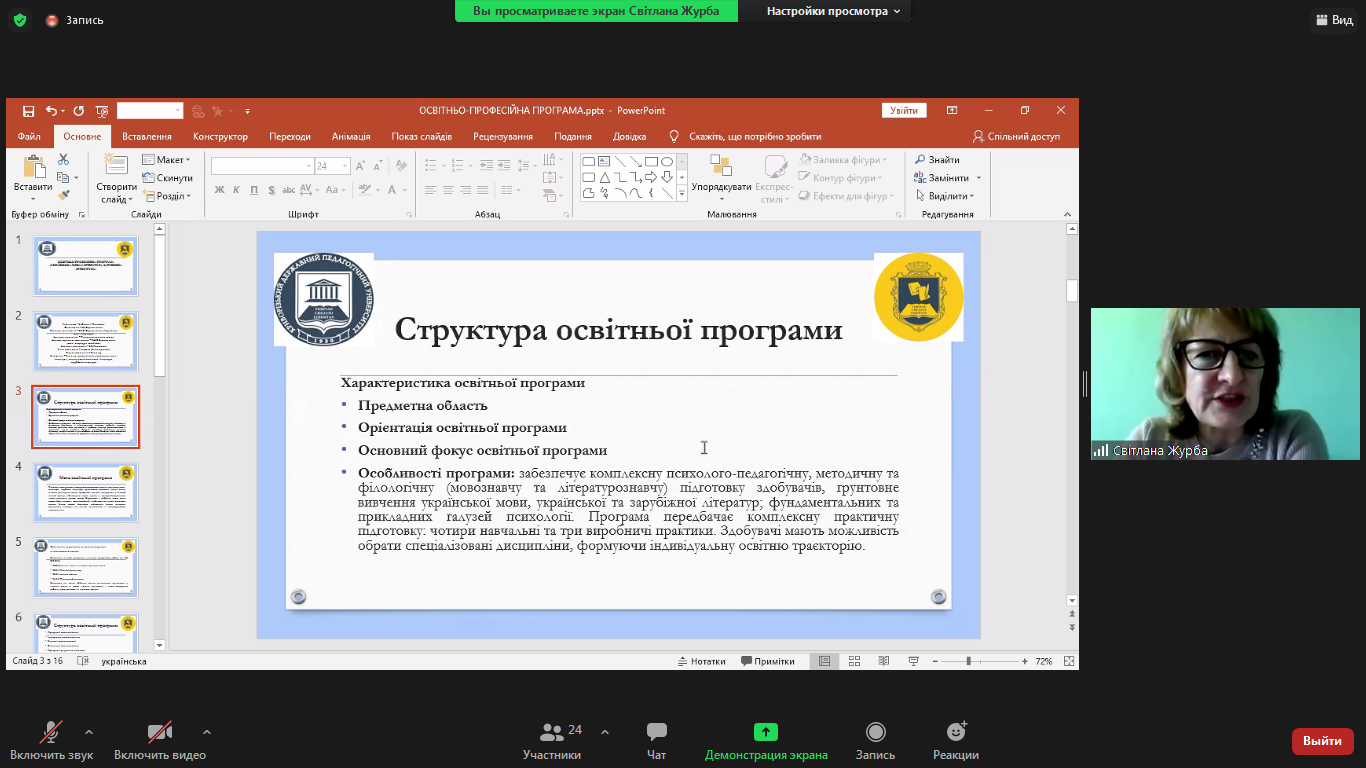Click the red Выйти button

pos(1322,741)
